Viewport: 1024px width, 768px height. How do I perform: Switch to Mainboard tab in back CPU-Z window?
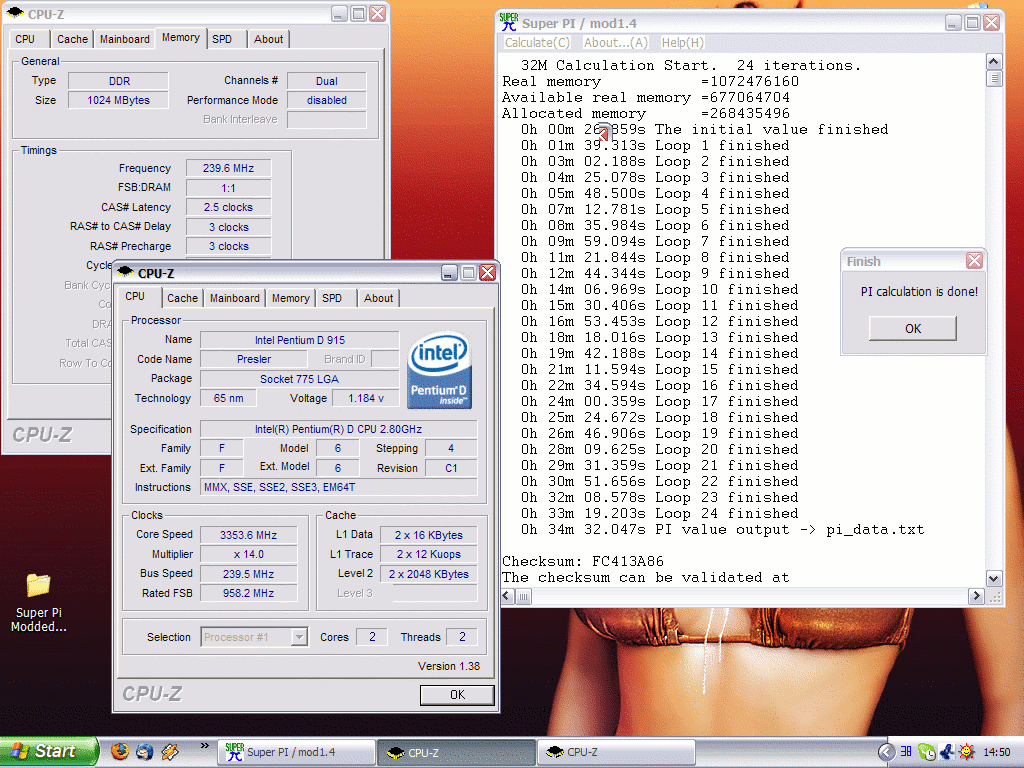click(125, 39)
